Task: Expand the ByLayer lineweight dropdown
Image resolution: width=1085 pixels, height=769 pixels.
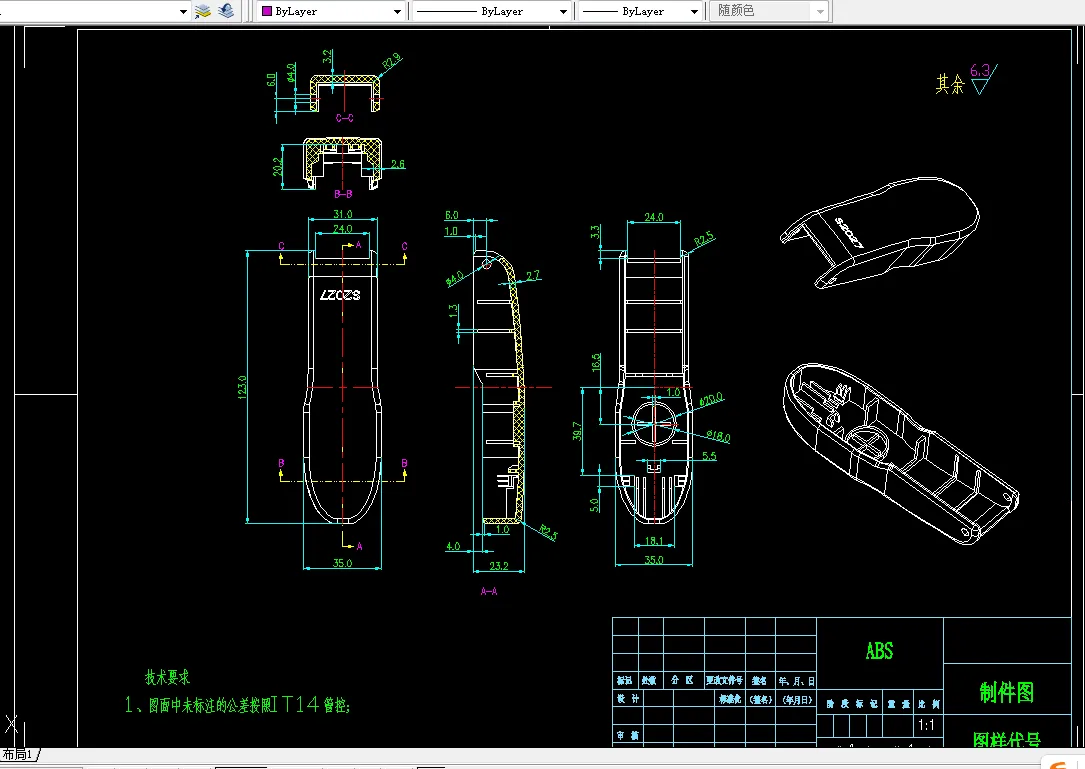Action: (693, 12)
